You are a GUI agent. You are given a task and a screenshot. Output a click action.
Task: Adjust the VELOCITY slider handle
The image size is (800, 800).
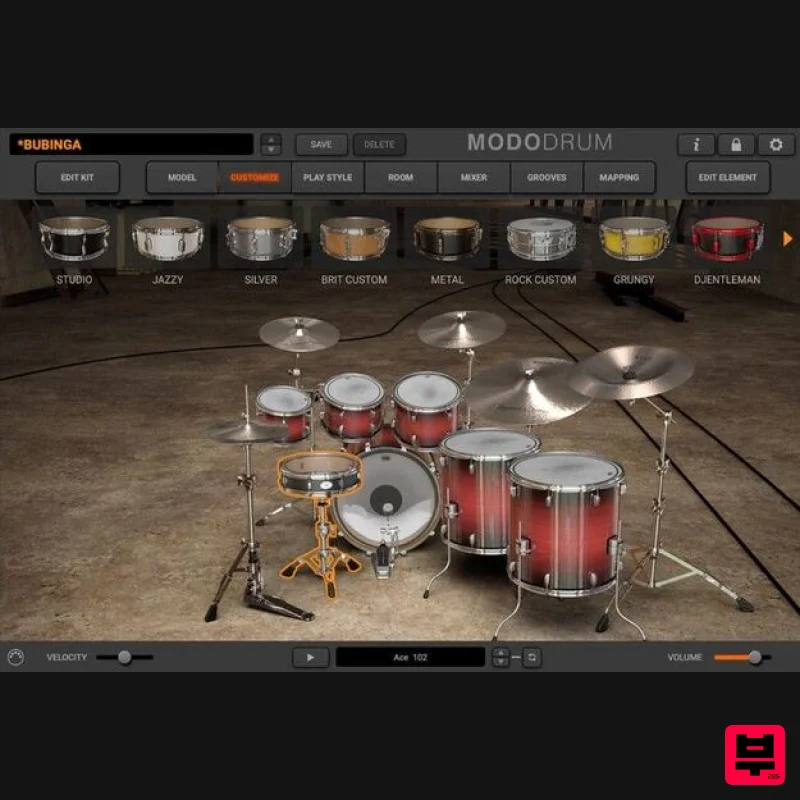click(124, 657)
